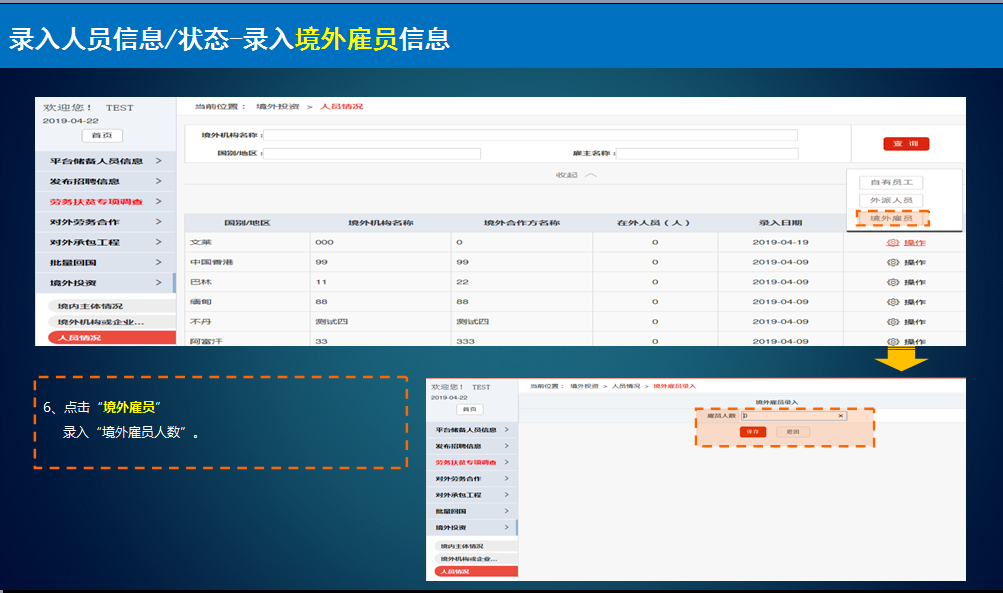
Task: Click the red 保存 save button
Action: [x=752, y=432]
